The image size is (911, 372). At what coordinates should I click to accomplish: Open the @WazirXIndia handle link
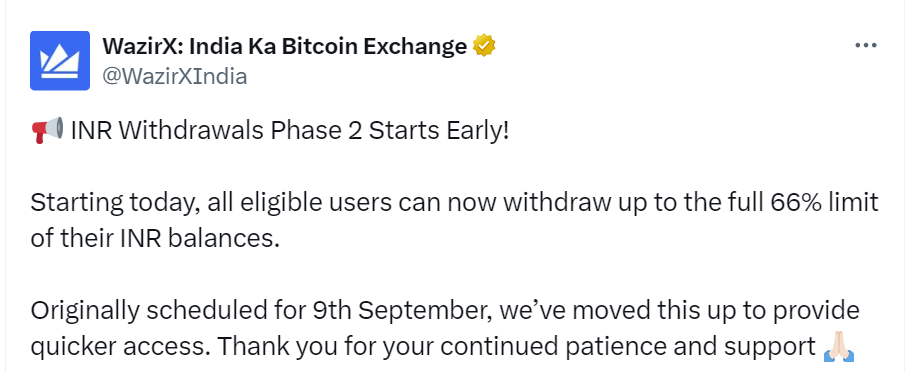[x=174, y=76]
